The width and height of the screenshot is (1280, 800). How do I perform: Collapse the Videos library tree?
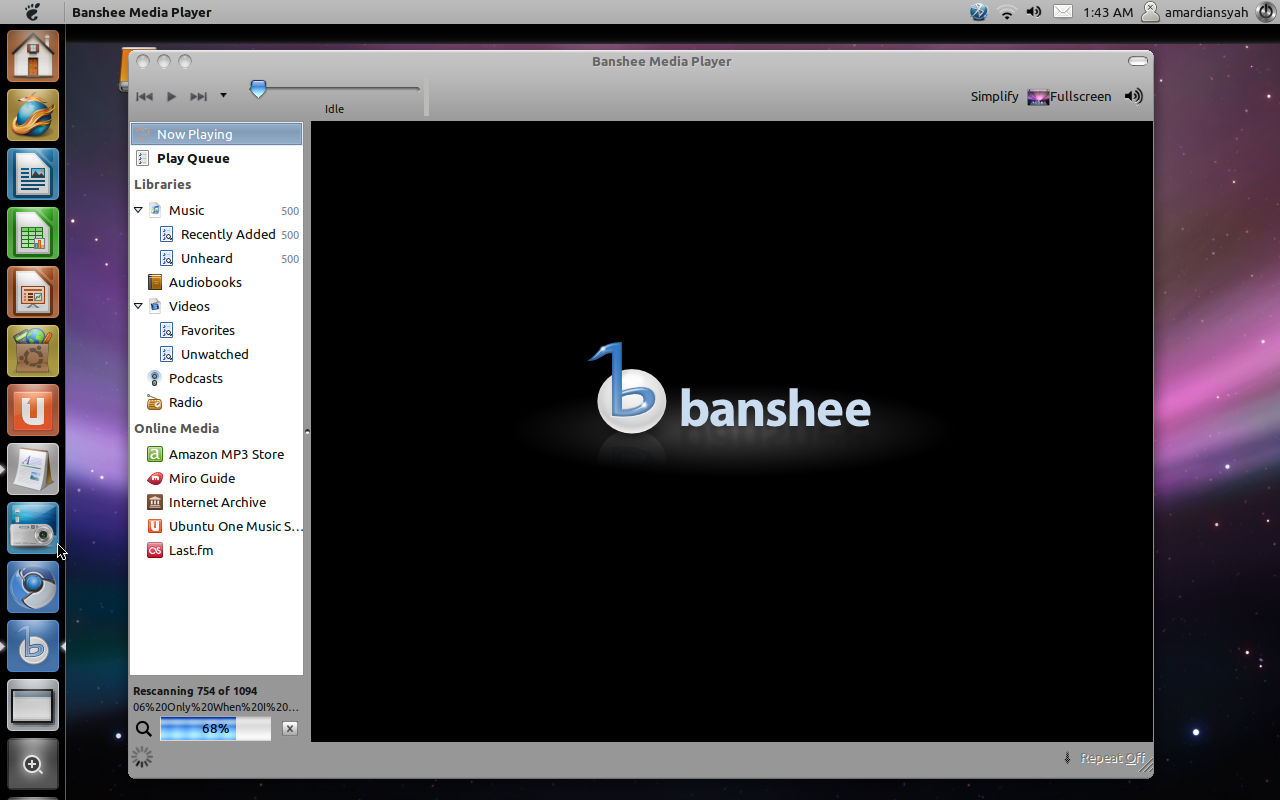coord(138,306)
